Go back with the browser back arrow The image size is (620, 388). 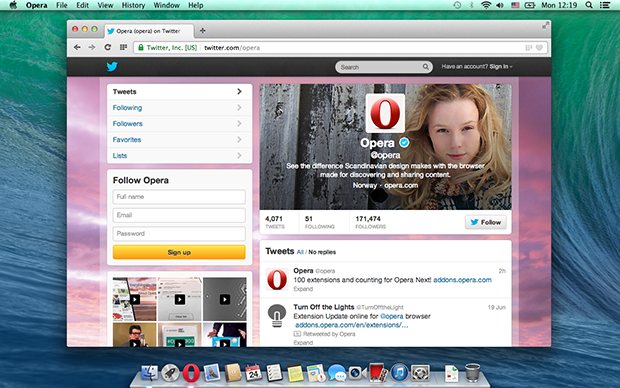[x=77, y=47]
